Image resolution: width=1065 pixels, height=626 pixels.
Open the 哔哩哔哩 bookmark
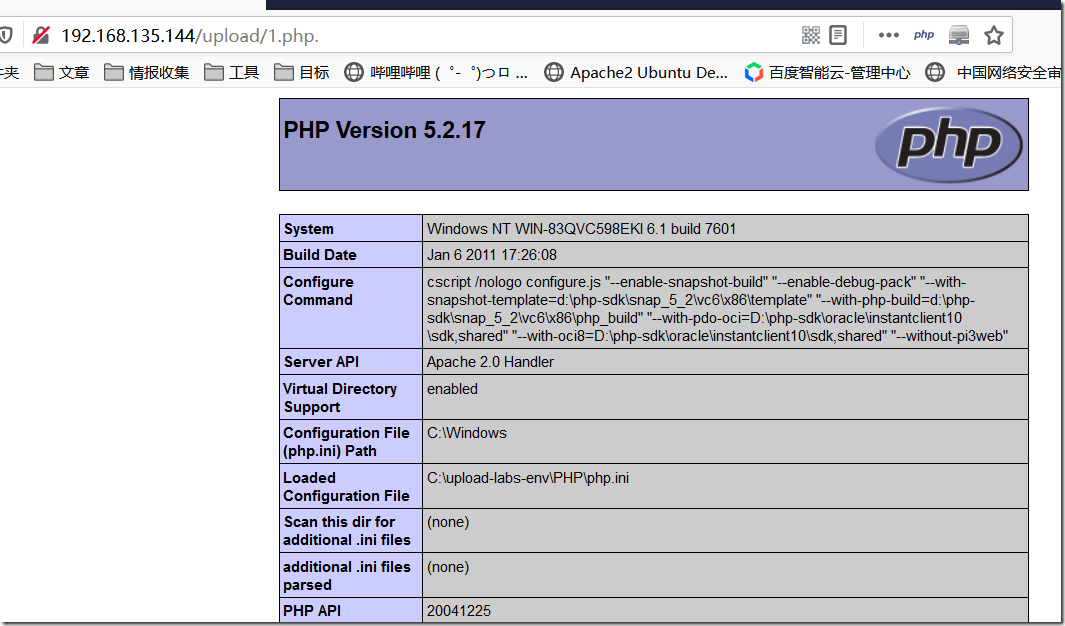tap(436, 72)
